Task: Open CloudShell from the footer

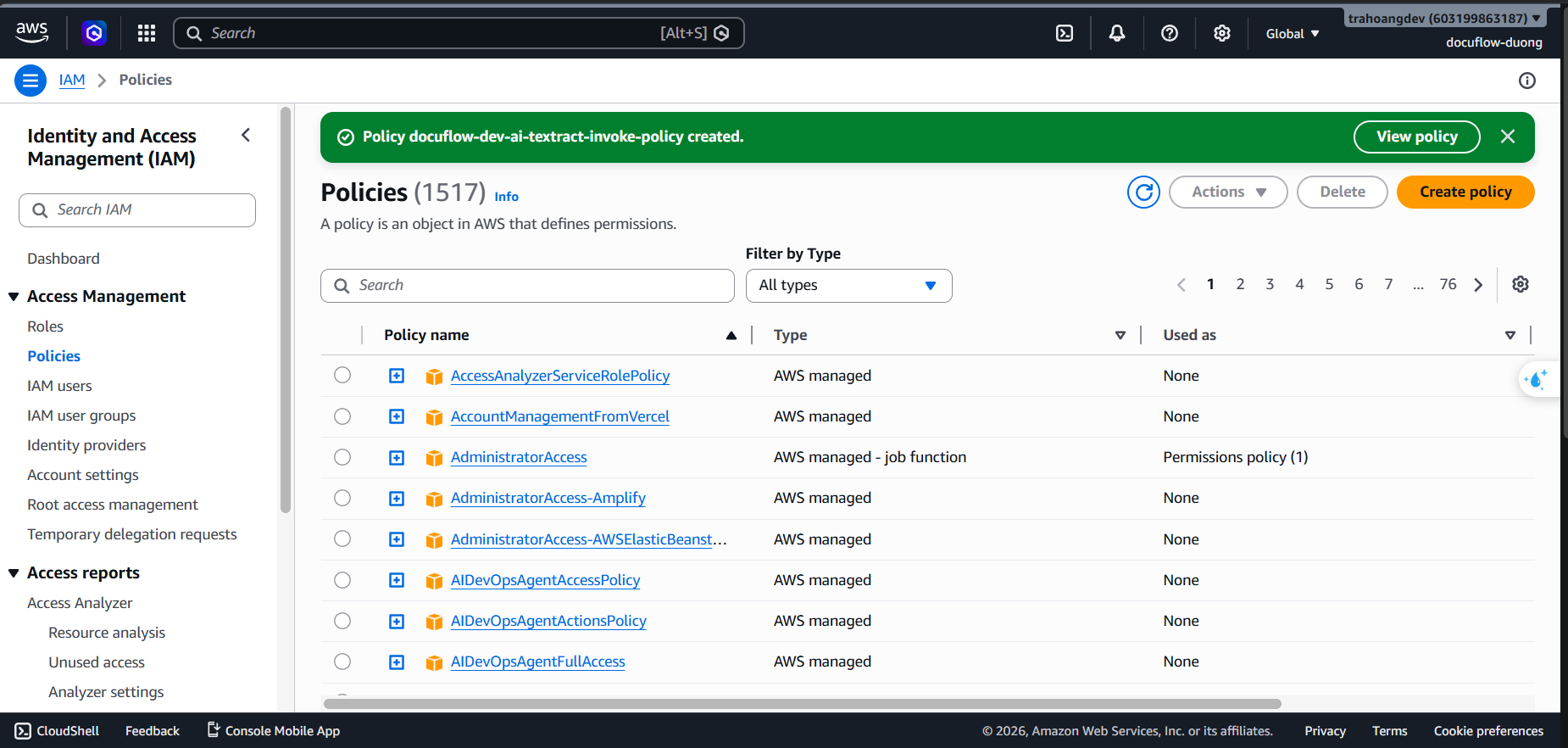Action: (x=58, y=731)
